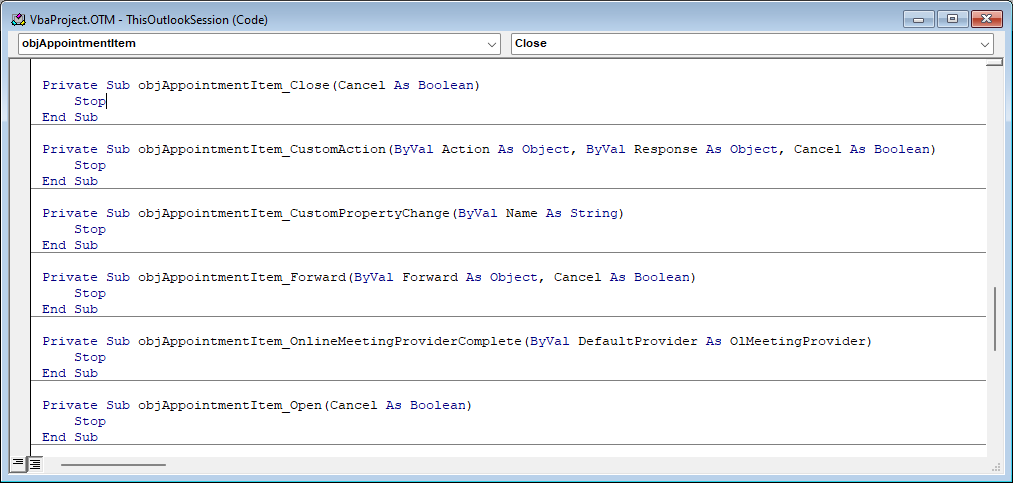Click the Response parameter in CustomAction

[665, 149]
